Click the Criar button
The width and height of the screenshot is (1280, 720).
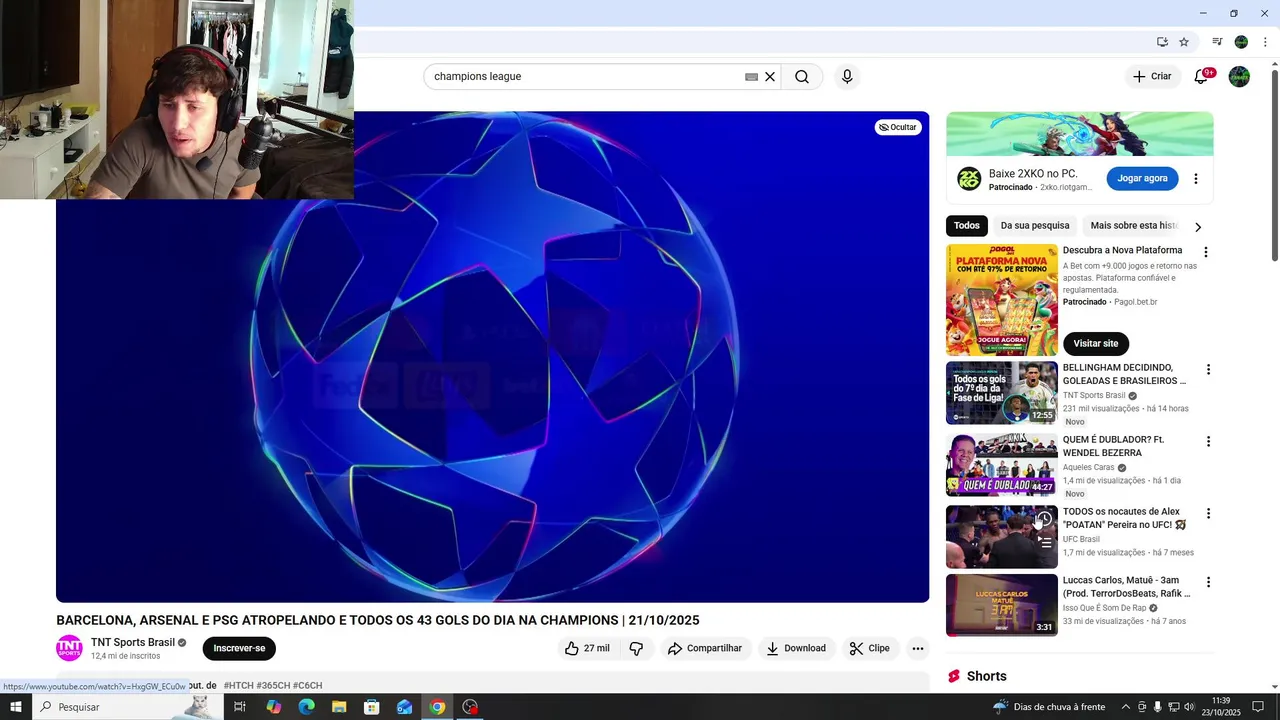coord(1151,76)
